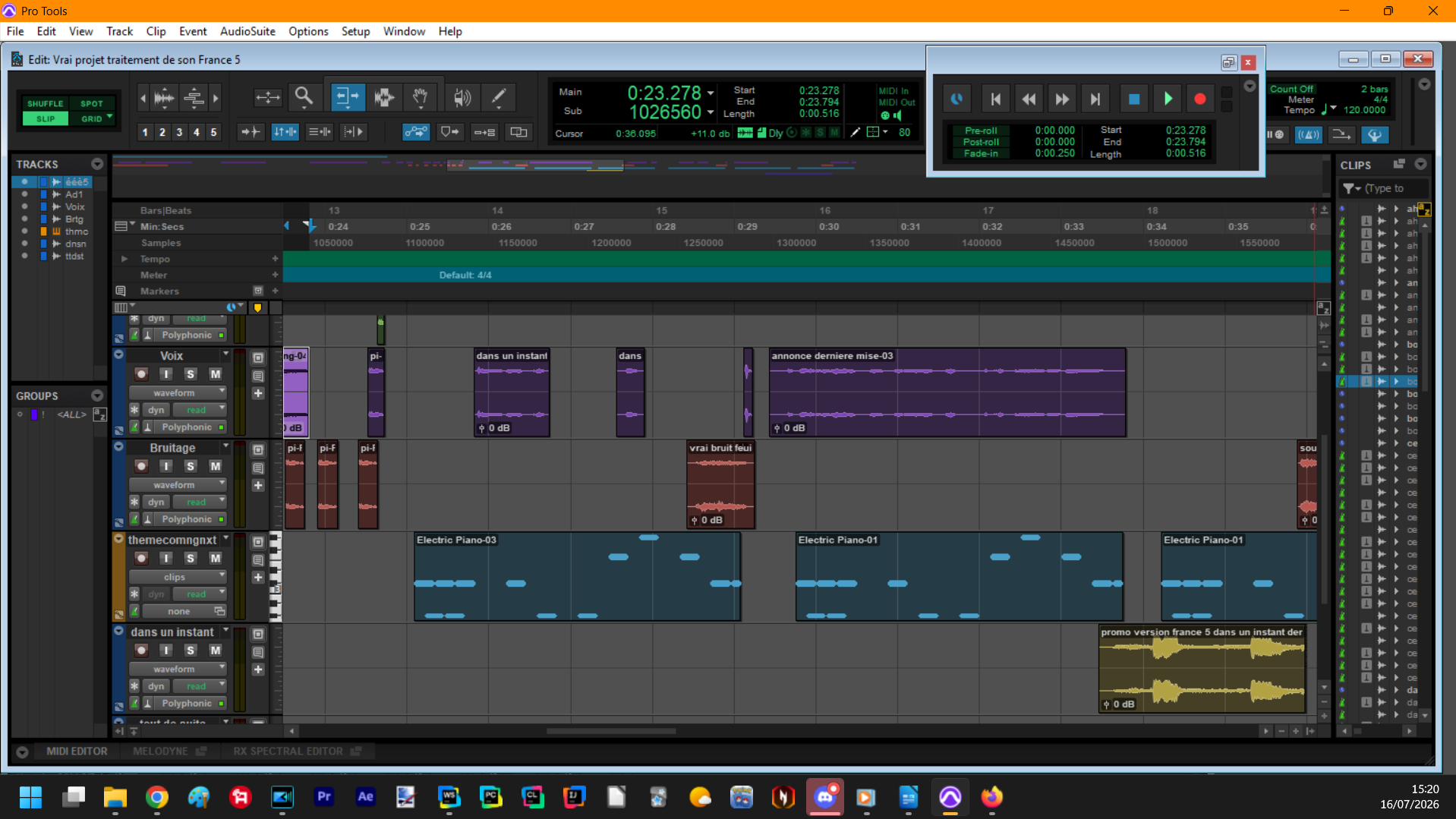The image size is (1456, 819).
Task: Select the annonce derniere mise-03 clip
Action: tap(947, 392)
